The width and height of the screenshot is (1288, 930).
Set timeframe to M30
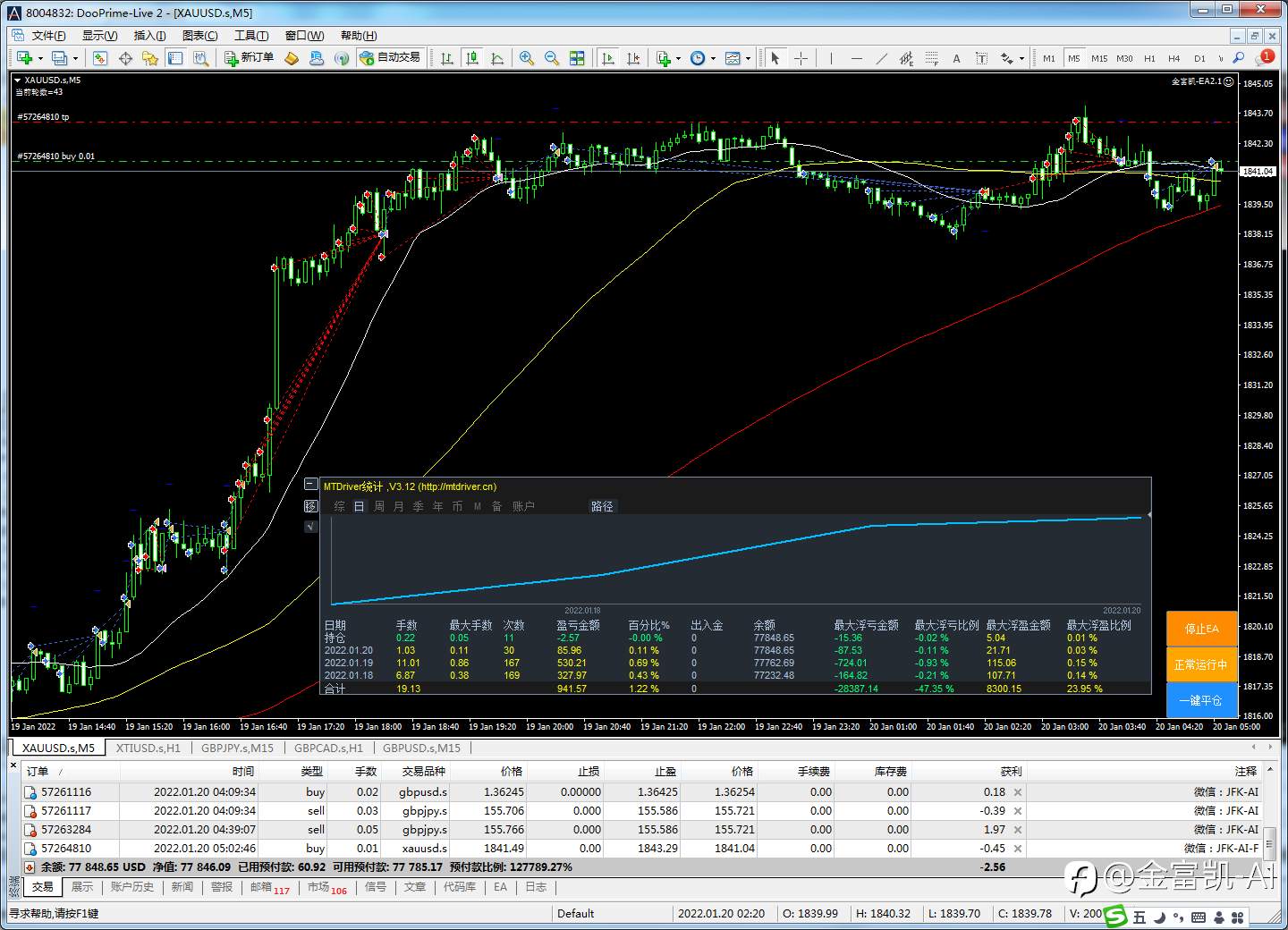tap(1124, 58)
